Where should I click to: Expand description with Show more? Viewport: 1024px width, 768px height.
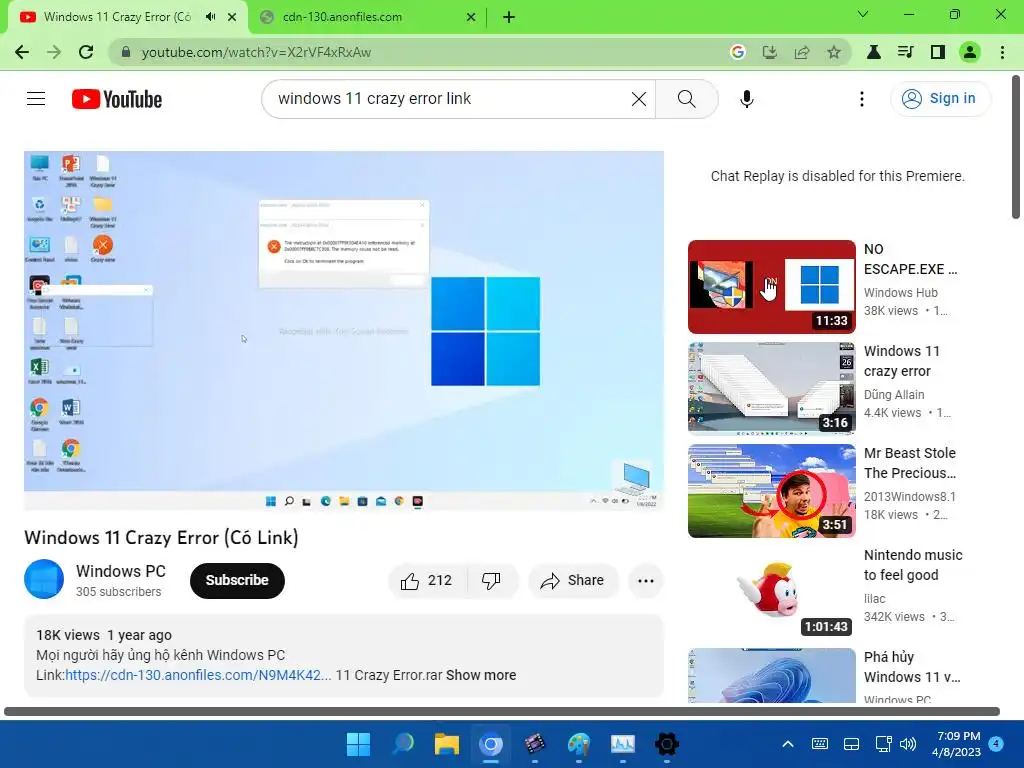coord(481,675)
